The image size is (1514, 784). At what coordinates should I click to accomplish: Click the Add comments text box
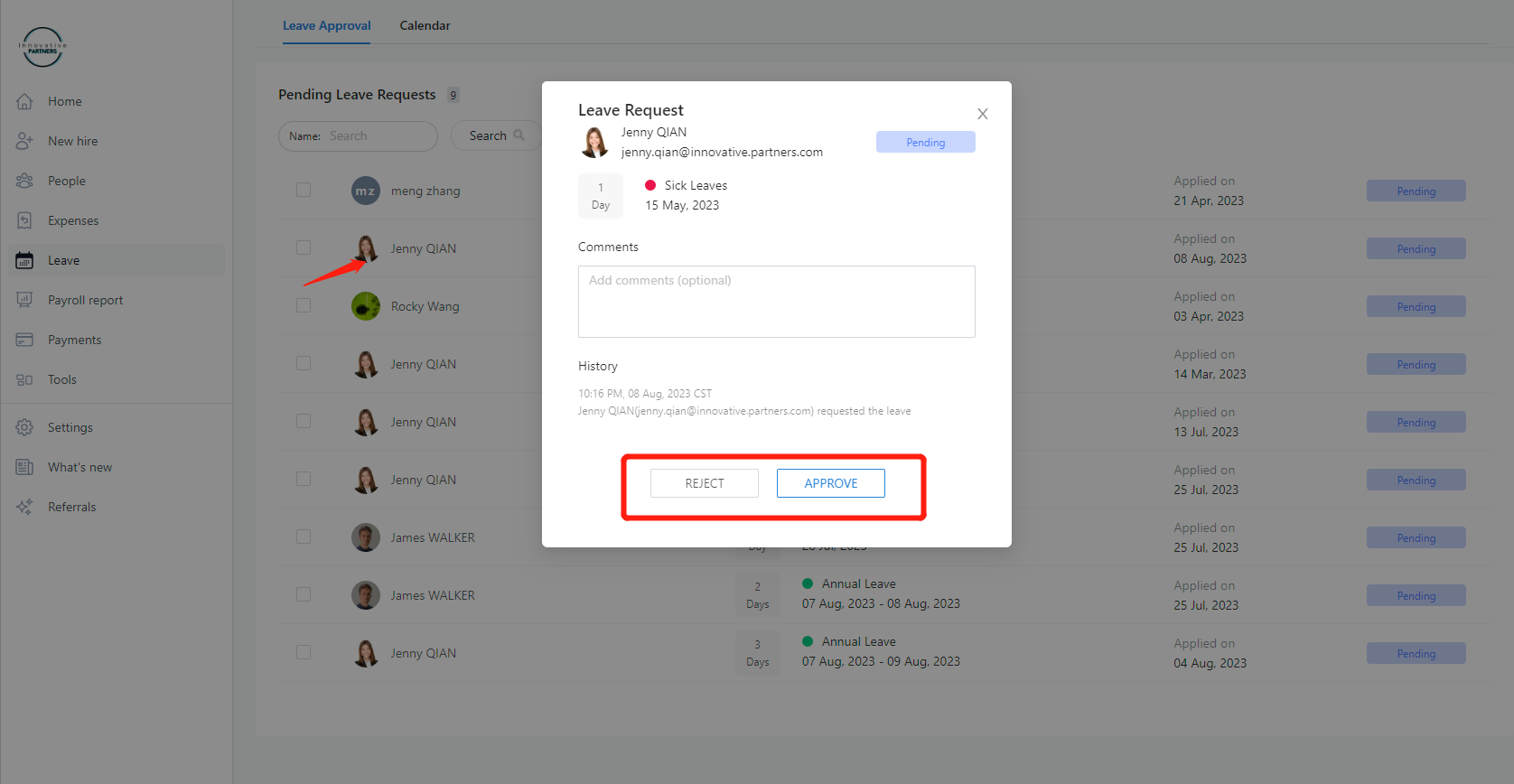tap(776, 302)
